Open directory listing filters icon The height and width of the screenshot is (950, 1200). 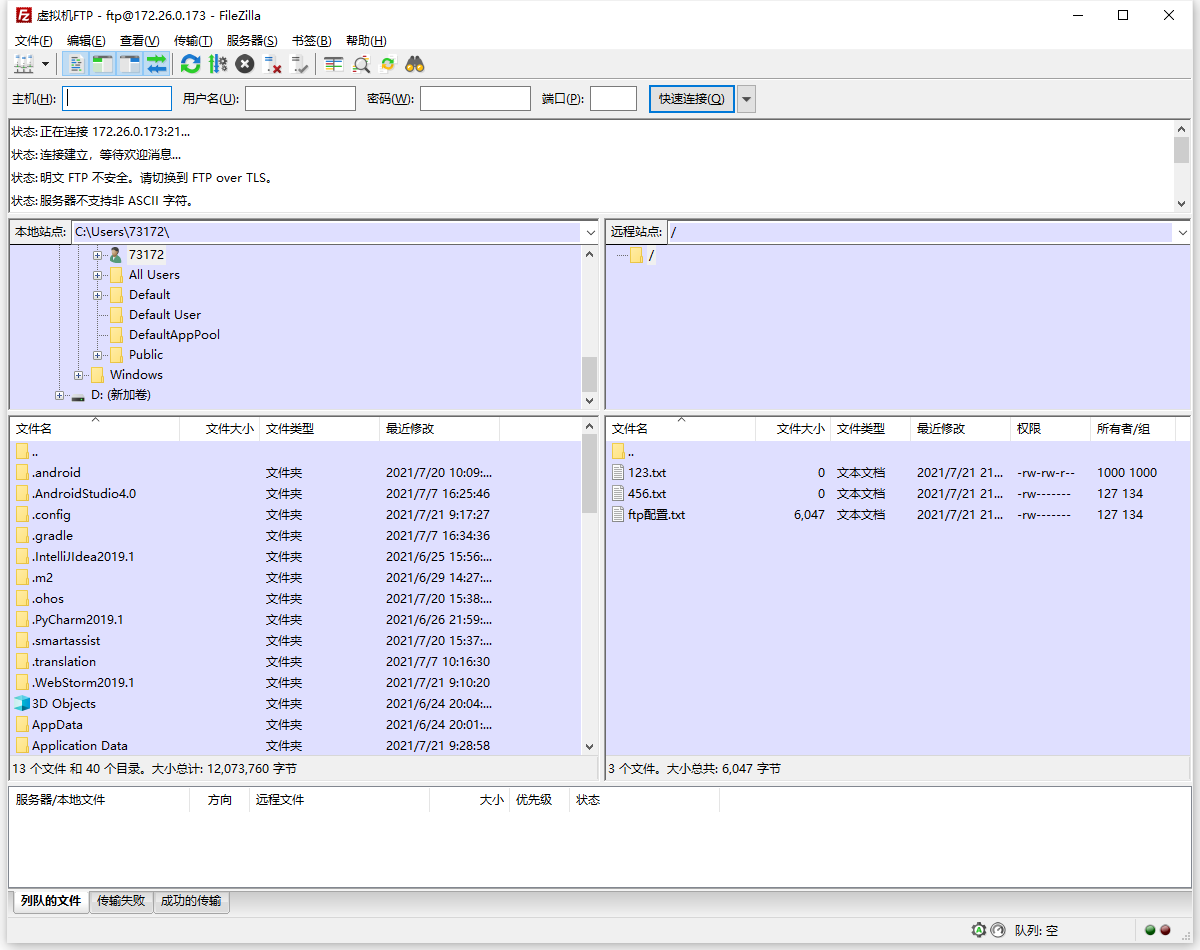pos(334,64)
